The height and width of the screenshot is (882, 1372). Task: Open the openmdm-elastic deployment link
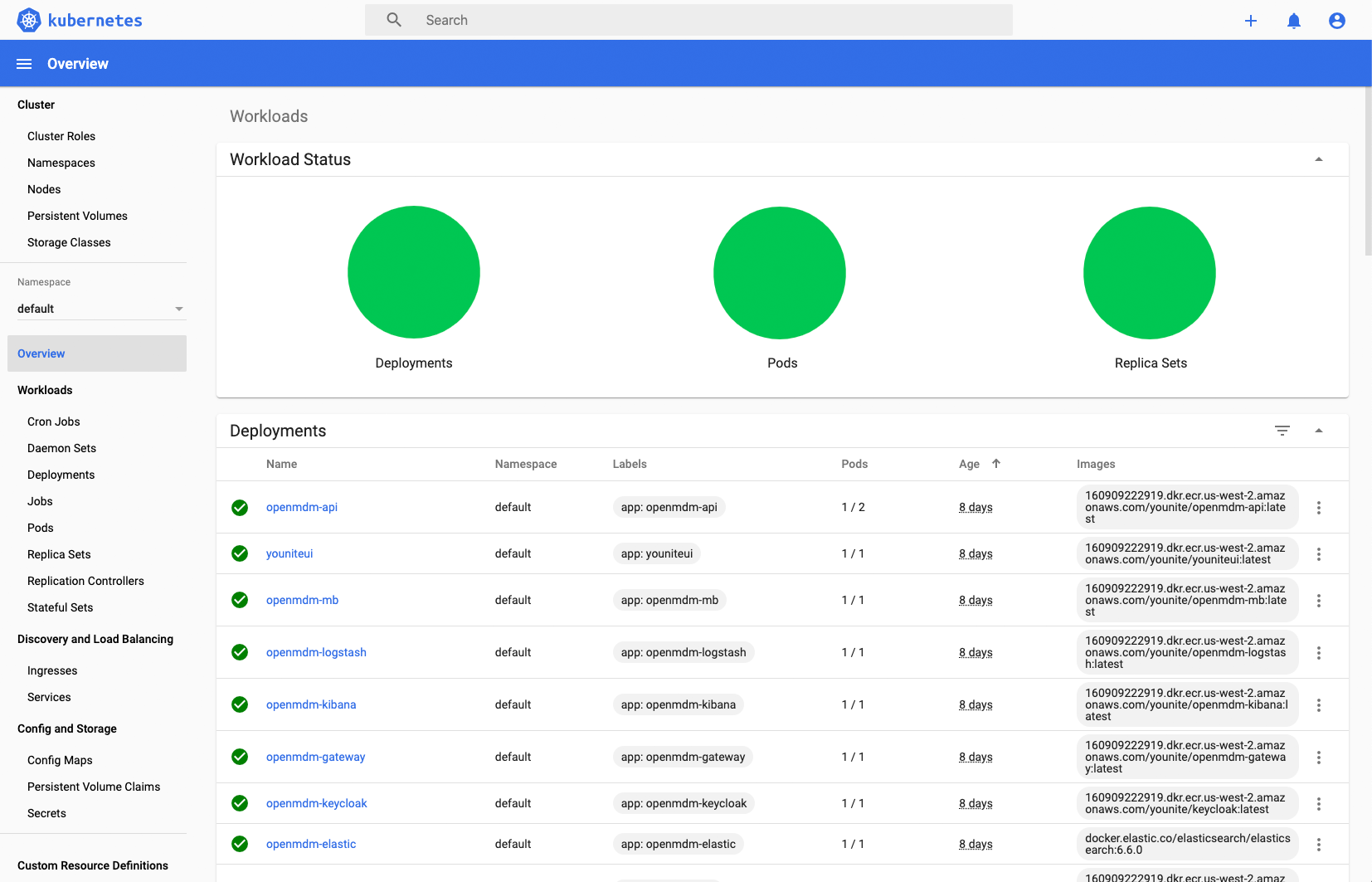point(311,844)
